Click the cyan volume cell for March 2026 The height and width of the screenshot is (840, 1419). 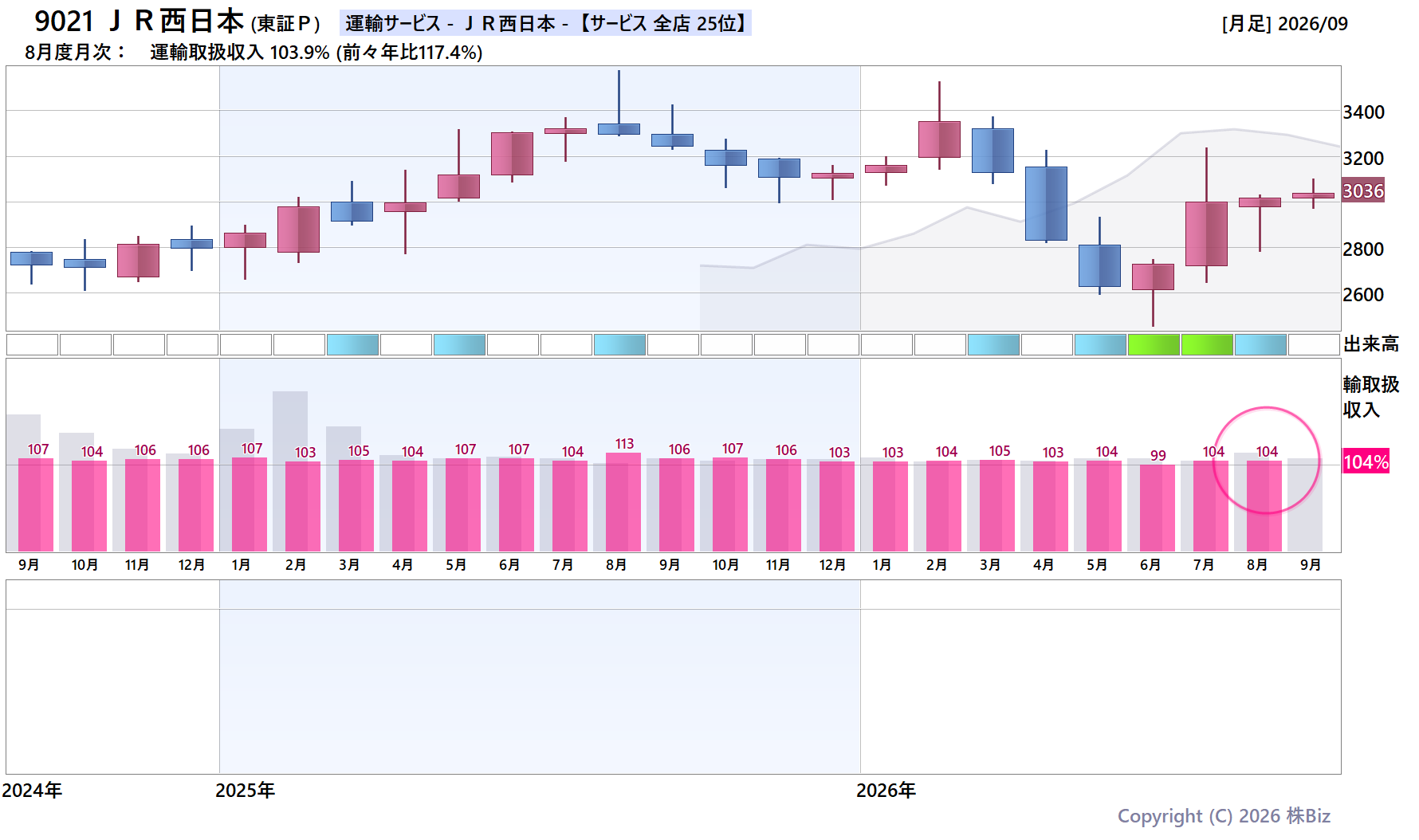point(993,345)
